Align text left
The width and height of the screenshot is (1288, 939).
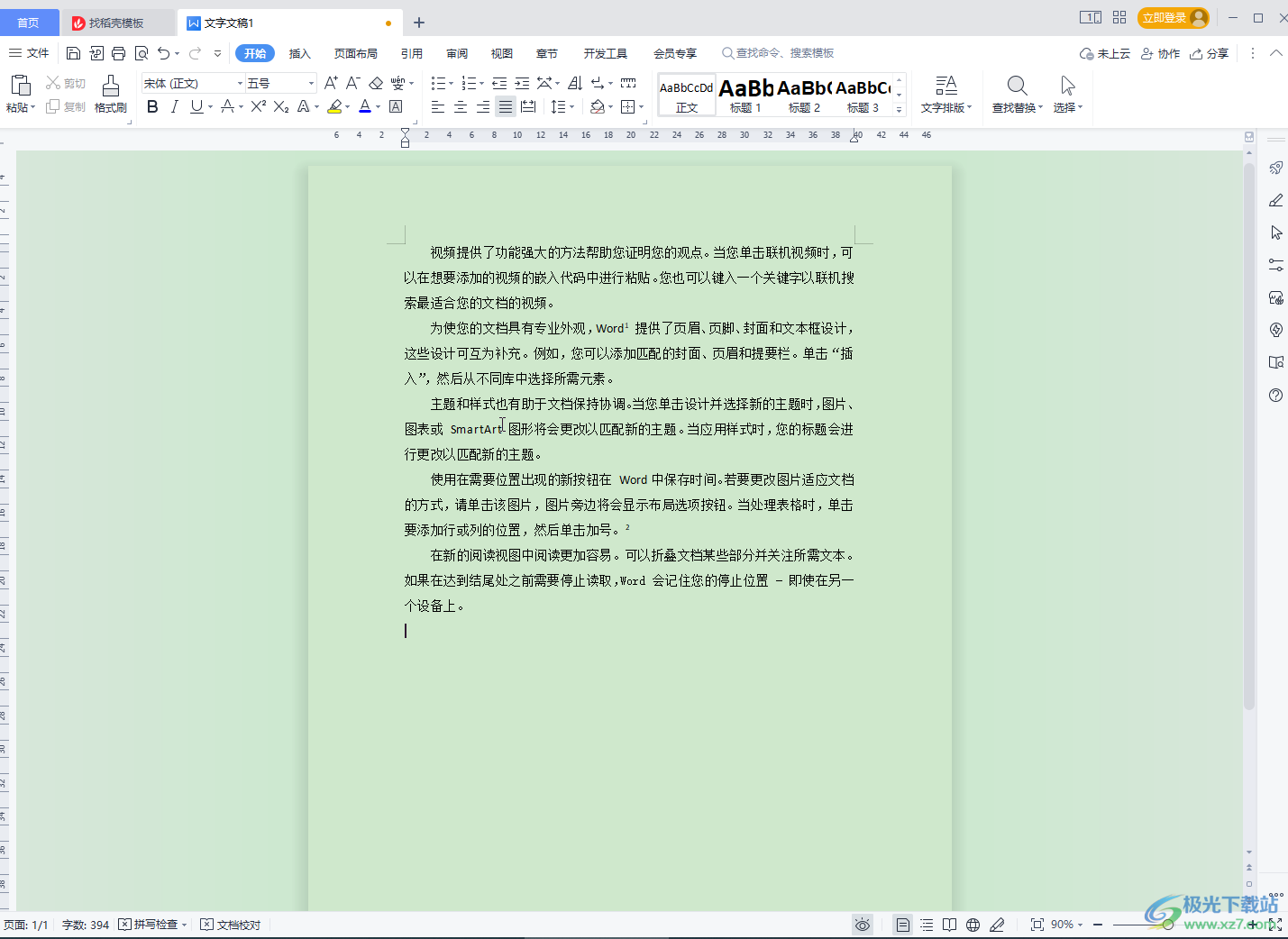click(x=438, y=106)
